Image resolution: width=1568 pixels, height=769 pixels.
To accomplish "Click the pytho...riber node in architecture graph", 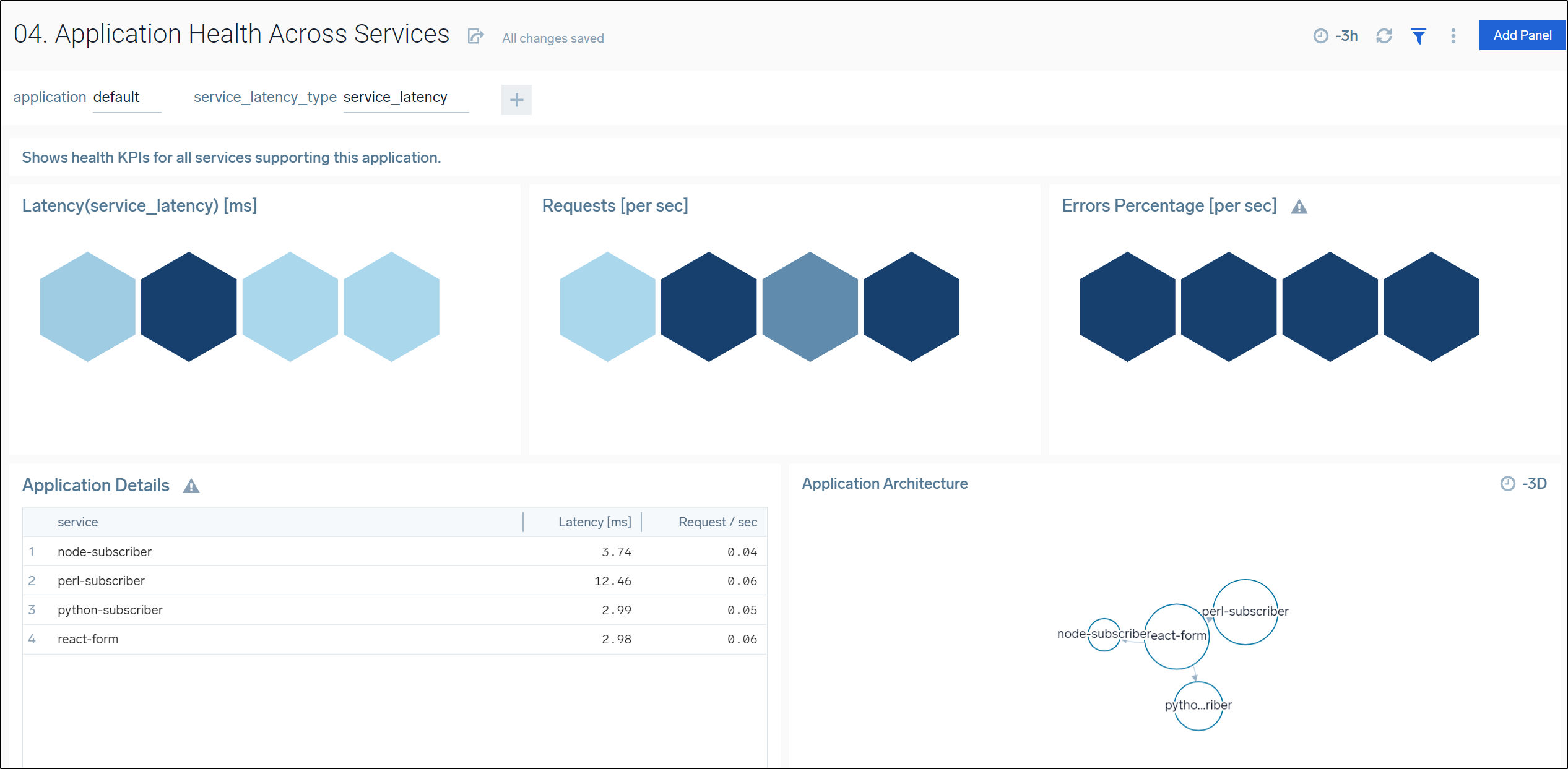I will 1198,706.
